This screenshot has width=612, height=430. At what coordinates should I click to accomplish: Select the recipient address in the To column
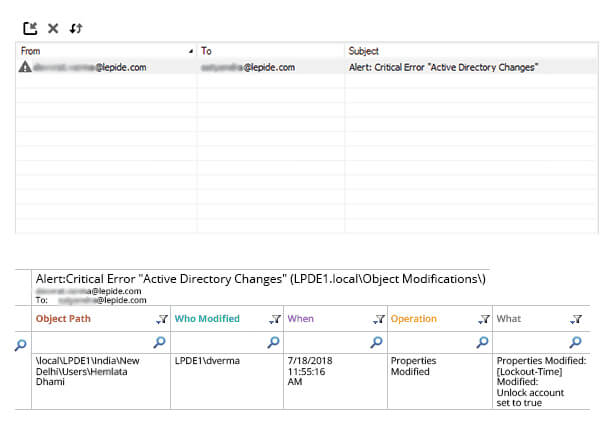point(248,67)
